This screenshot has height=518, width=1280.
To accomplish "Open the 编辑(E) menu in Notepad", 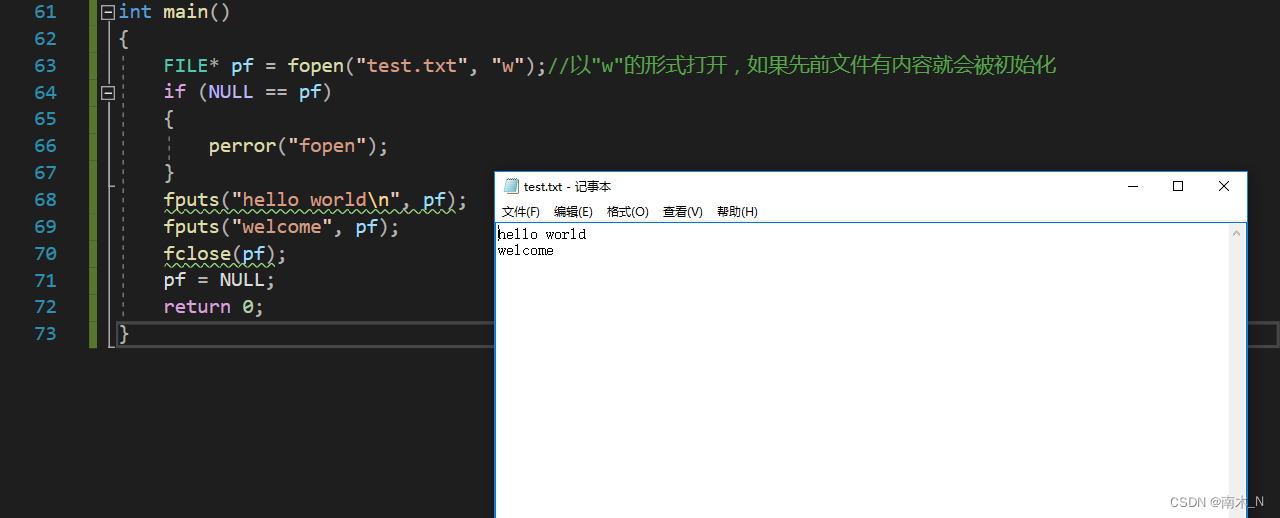I will [573, 212].
